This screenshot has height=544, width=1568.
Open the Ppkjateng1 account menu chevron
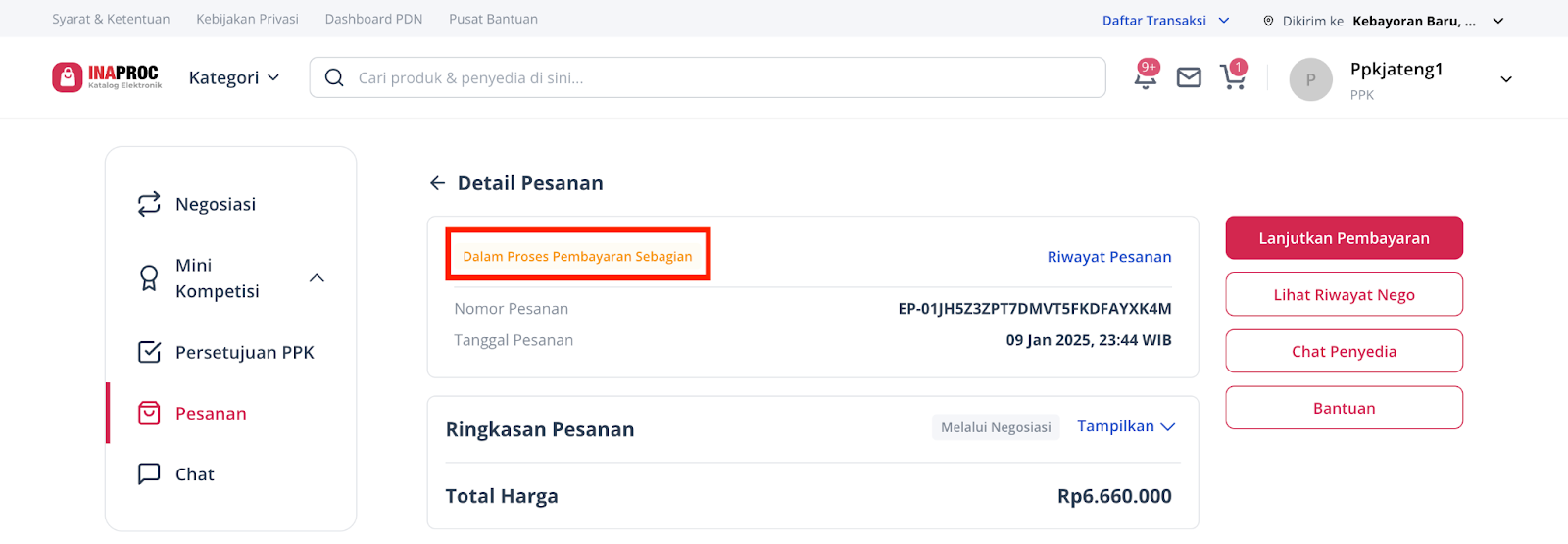click(x=1506, y=79)
